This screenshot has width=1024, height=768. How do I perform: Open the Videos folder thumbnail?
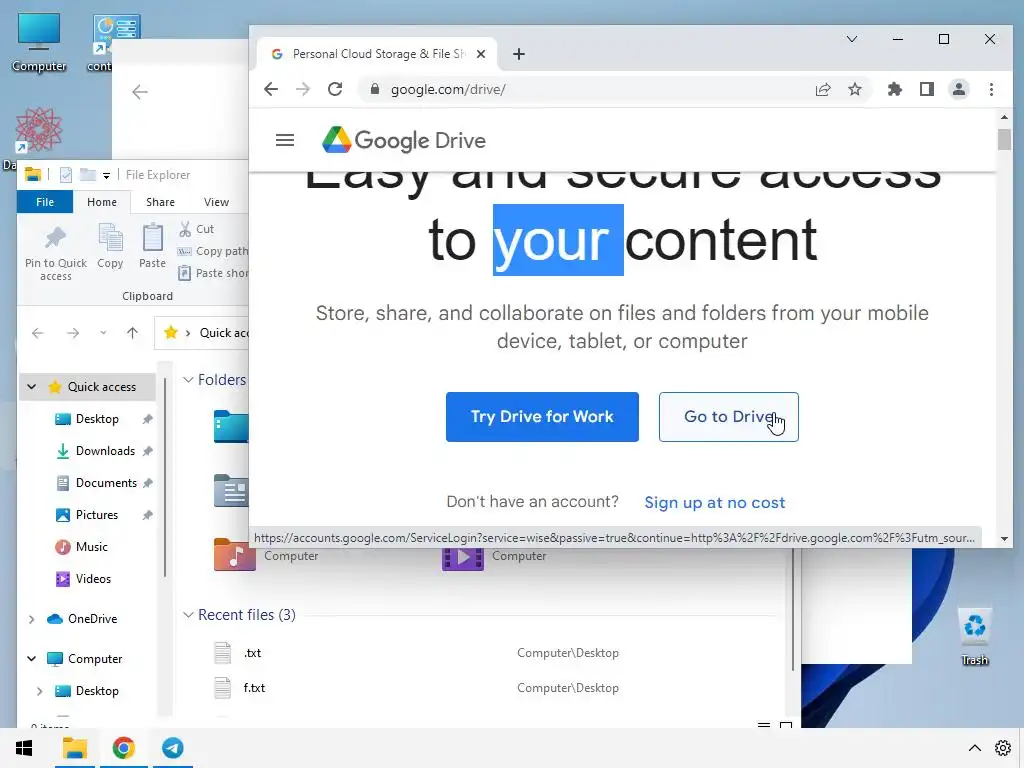tap(462, 559)
